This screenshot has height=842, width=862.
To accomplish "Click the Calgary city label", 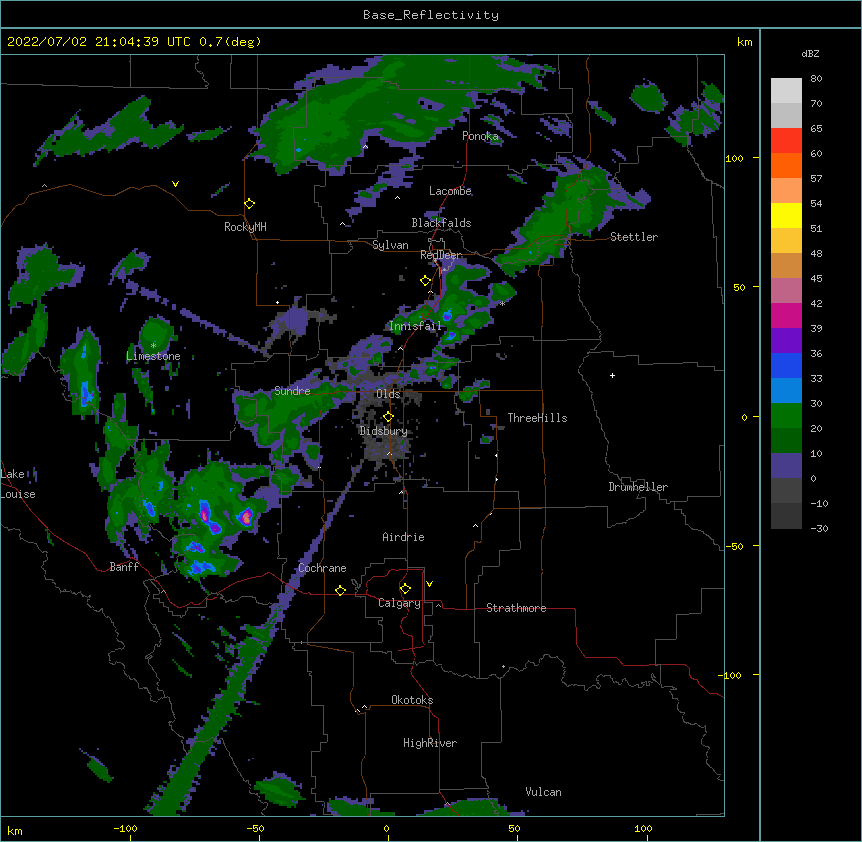I will coord(399,603).
